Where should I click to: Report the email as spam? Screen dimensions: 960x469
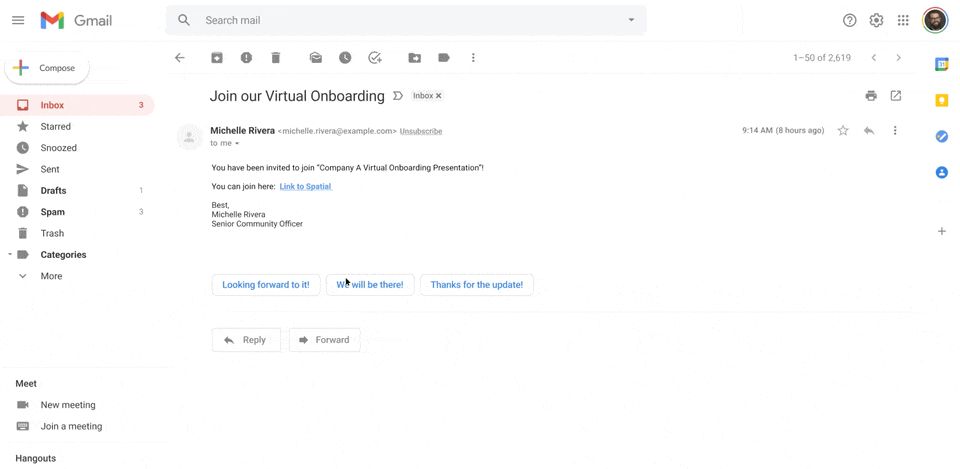246,58
